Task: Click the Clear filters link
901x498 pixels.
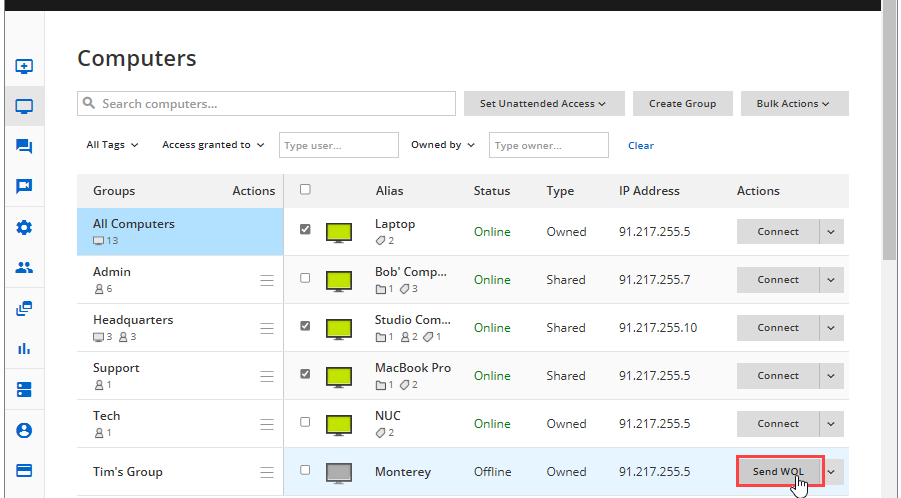Action: tap(640, 146)
